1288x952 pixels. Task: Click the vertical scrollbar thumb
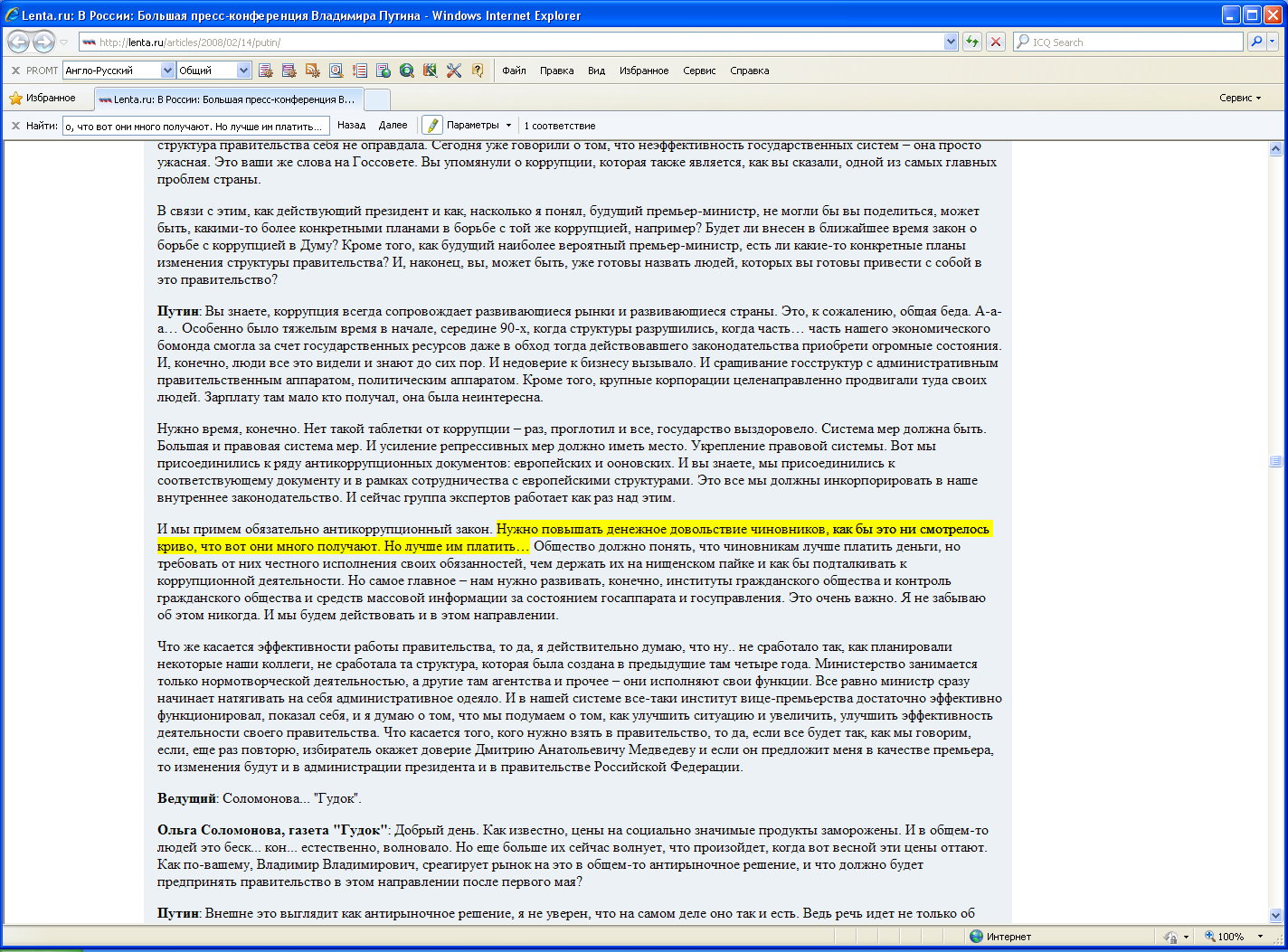1275,461
